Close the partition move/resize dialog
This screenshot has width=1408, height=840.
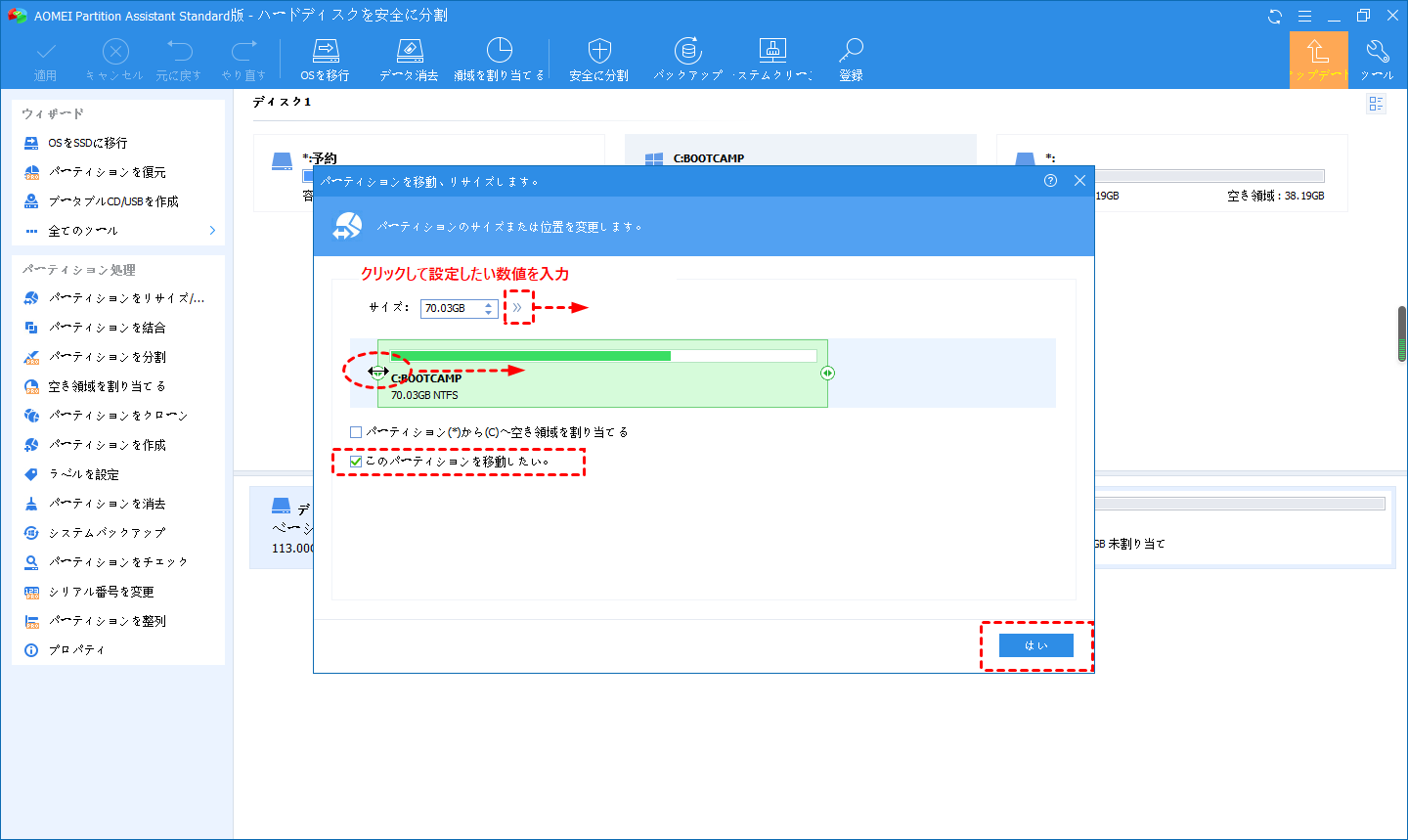click(1079, 181)
